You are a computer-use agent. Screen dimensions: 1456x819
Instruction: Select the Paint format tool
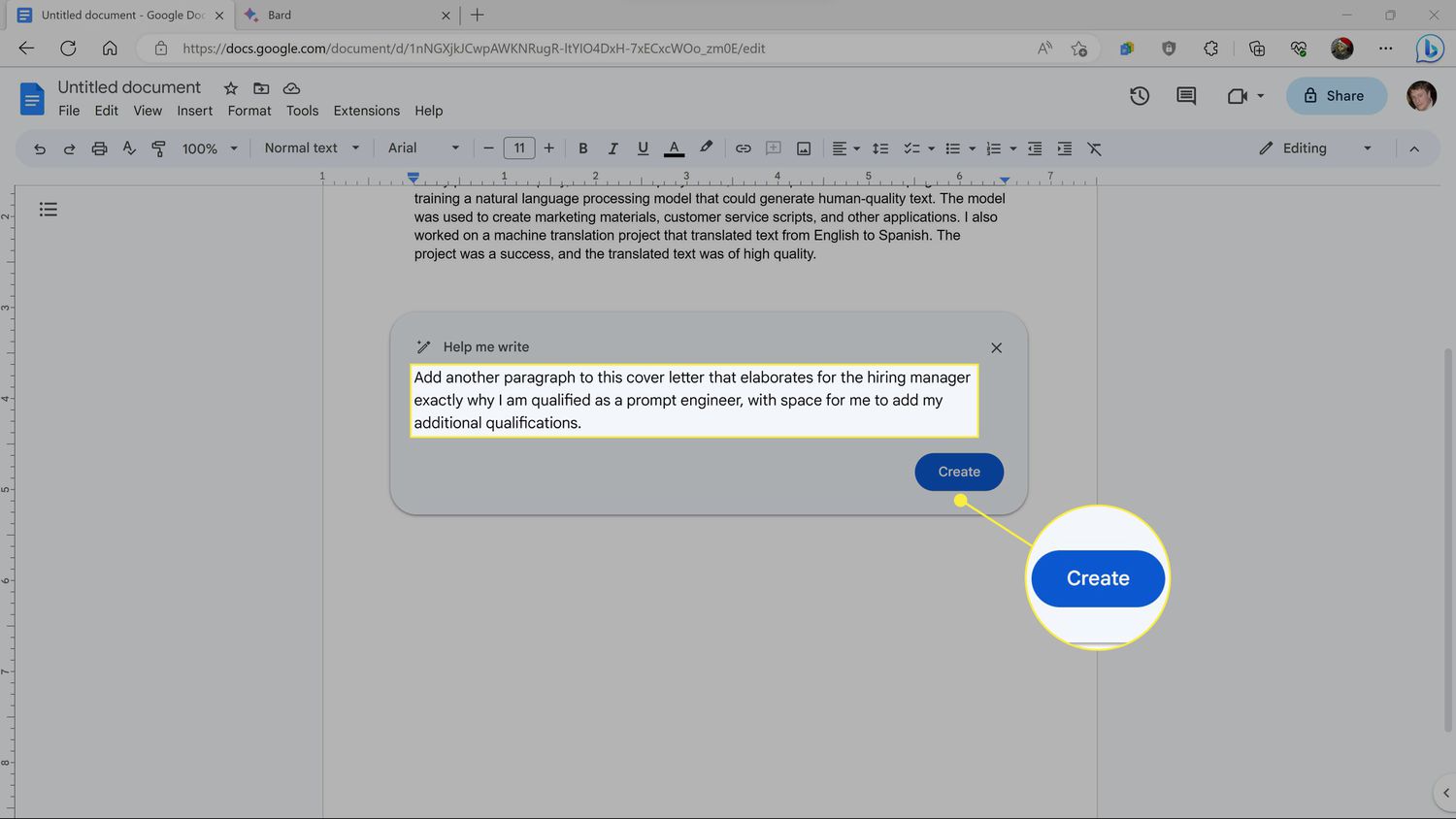[x=158, y=148]
